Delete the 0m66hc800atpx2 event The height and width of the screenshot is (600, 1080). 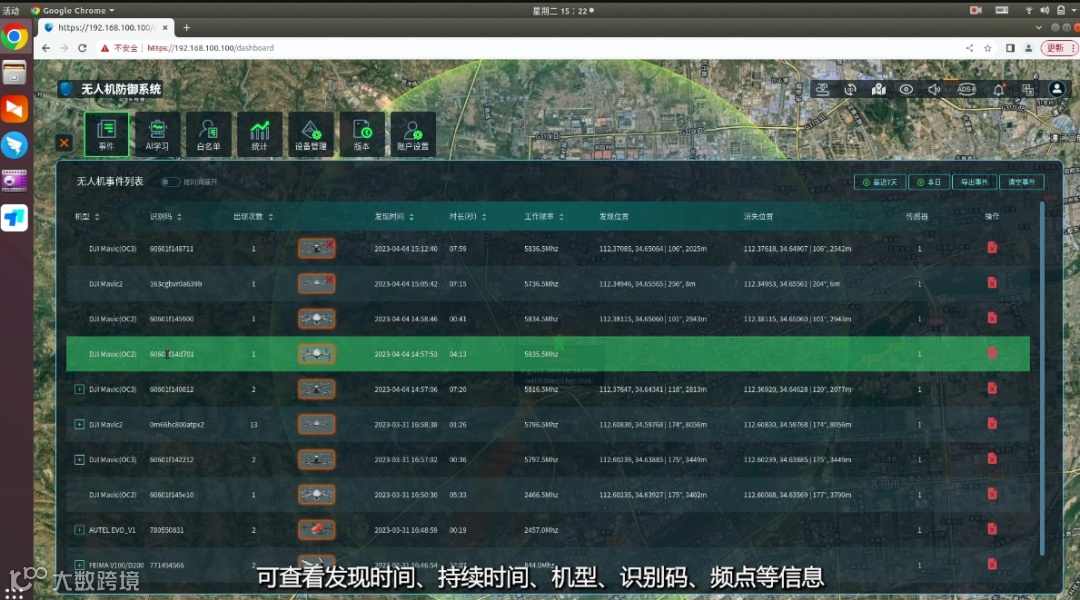(992, 424)
